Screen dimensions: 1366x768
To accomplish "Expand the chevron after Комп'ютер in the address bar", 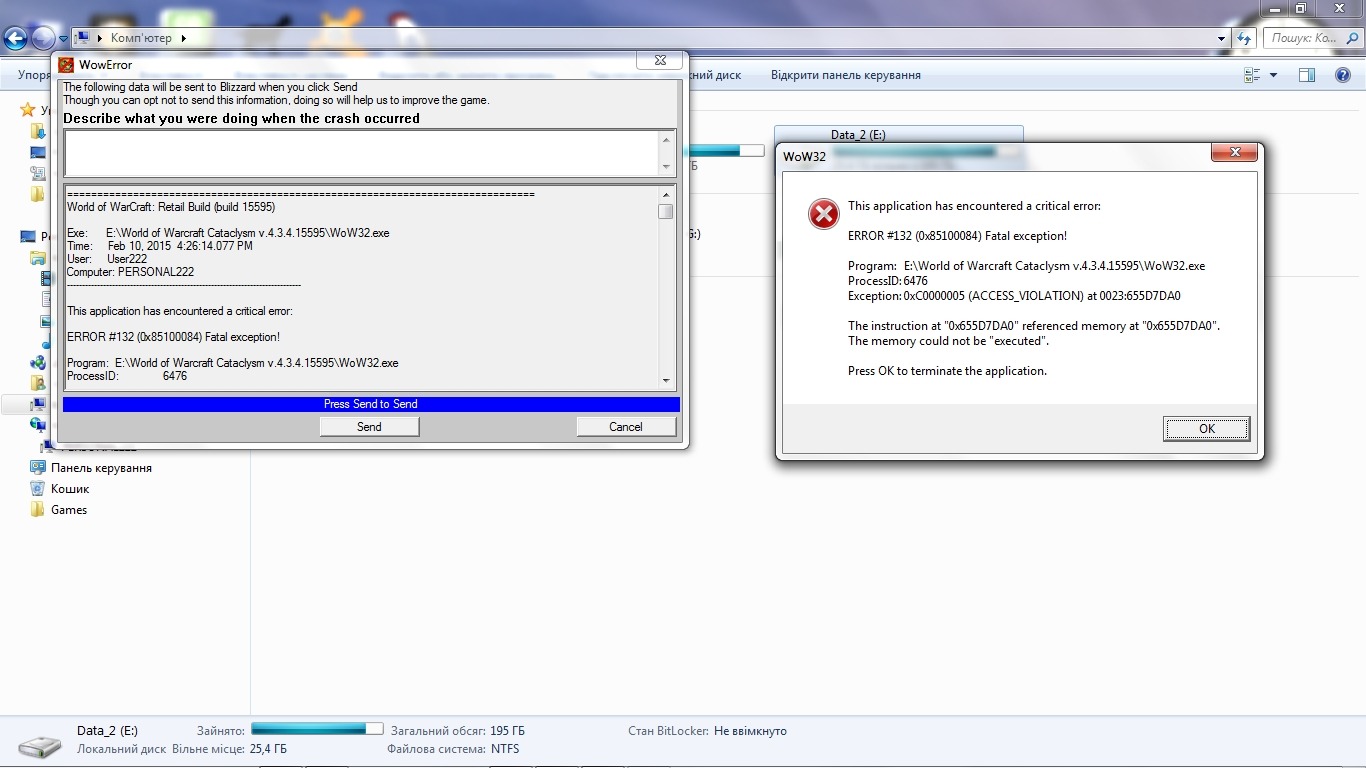I will [184, 38].
